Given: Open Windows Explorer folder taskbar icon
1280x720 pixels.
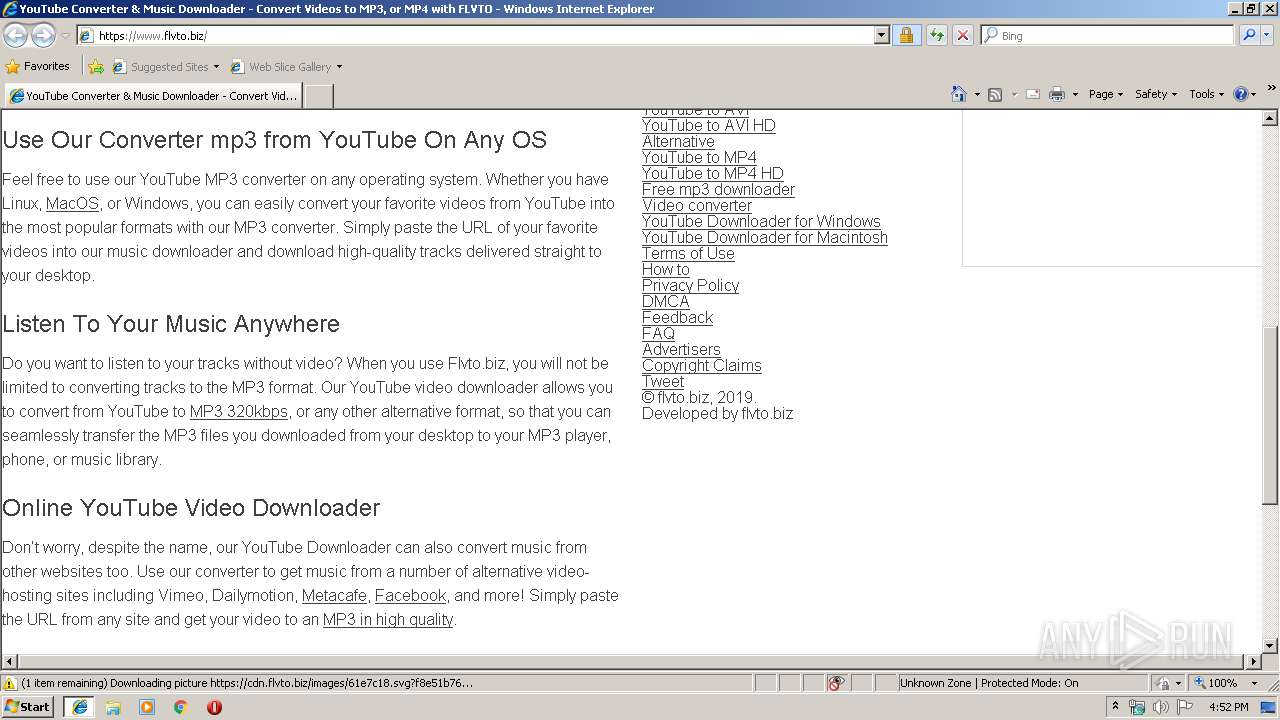Looking at the screenshot, I should click(113, 707).
